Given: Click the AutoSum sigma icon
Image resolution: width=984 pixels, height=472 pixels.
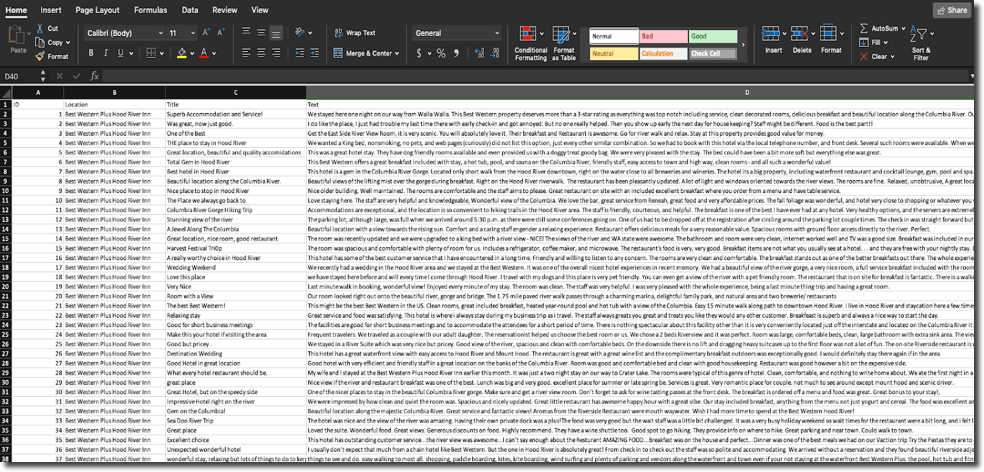Looking at the screenshot, I should 864,29.
